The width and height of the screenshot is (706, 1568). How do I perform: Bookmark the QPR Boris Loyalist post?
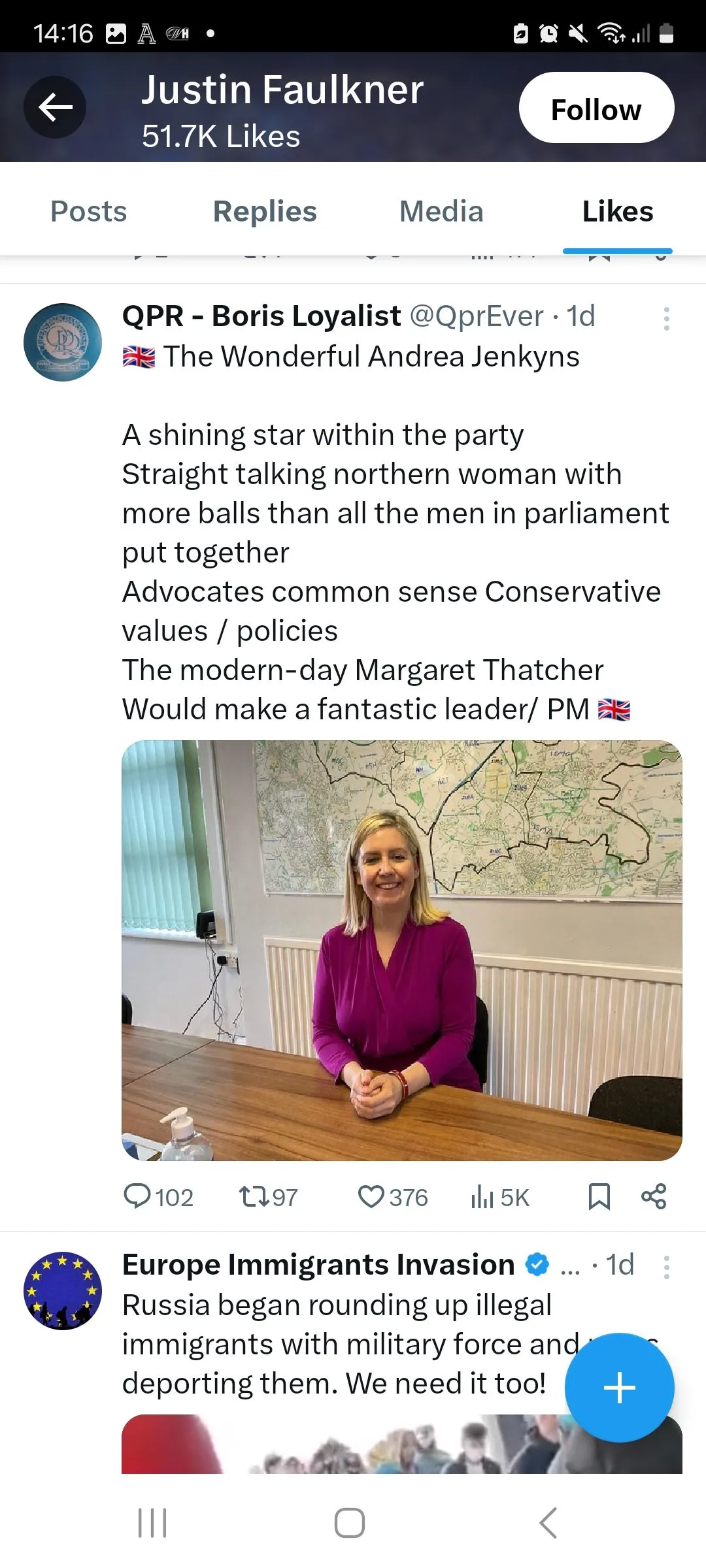[x=599, y=1196]
